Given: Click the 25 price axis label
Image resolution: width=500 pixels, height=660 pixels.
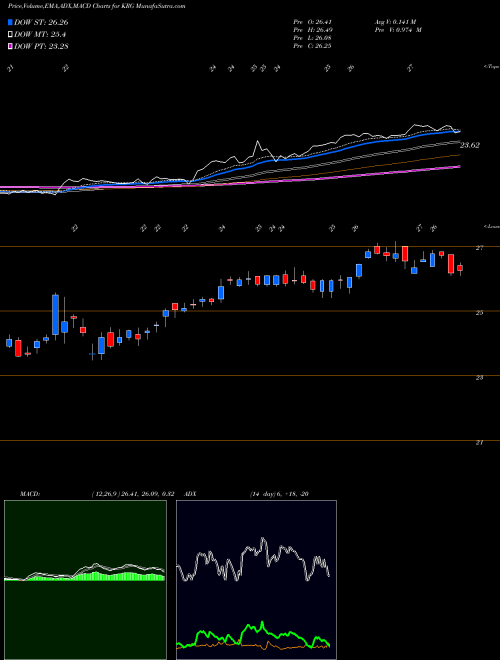Looking at the screenshot, I should 479,313.
